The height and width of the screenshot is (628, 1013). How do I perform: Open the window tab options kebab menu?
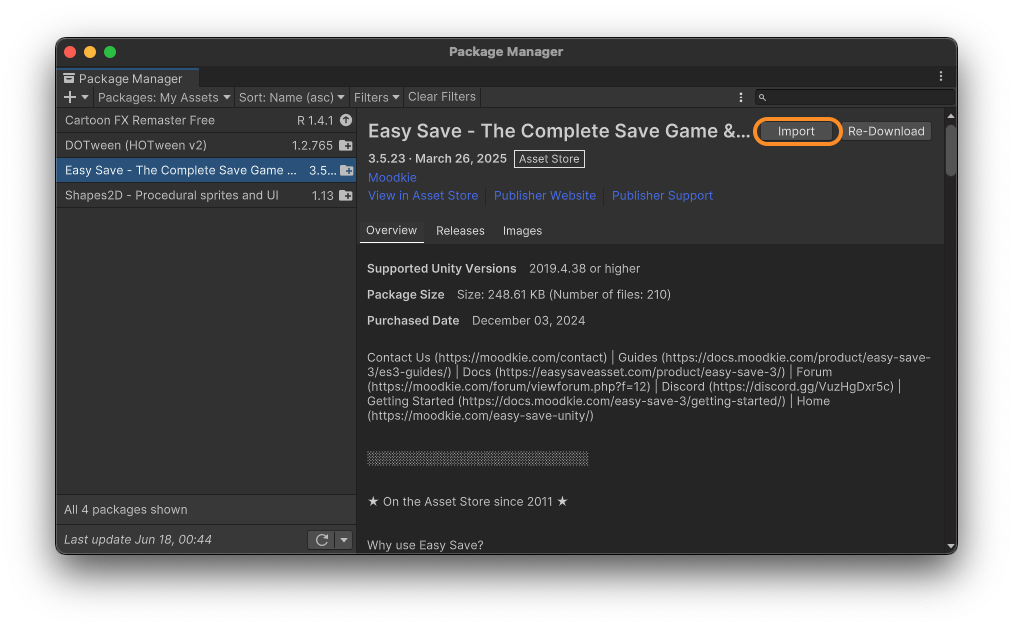[x=941, y=76]
